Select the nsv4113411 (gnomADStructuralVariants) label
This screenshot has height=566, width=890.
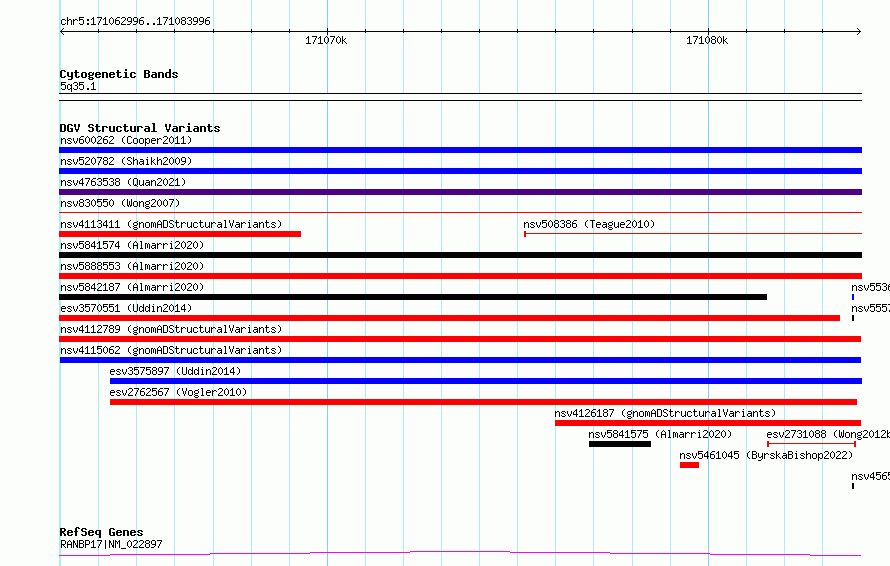(171, 224)
